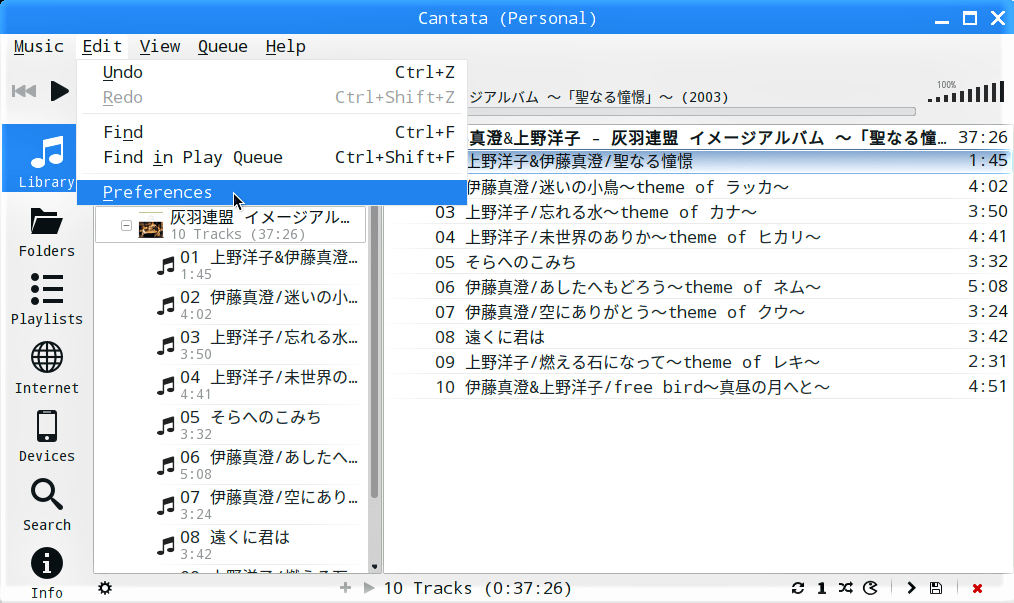Open Preferences from the Edit menu
This screenshot has width=1014, height=603.
(x=272, y=193)
